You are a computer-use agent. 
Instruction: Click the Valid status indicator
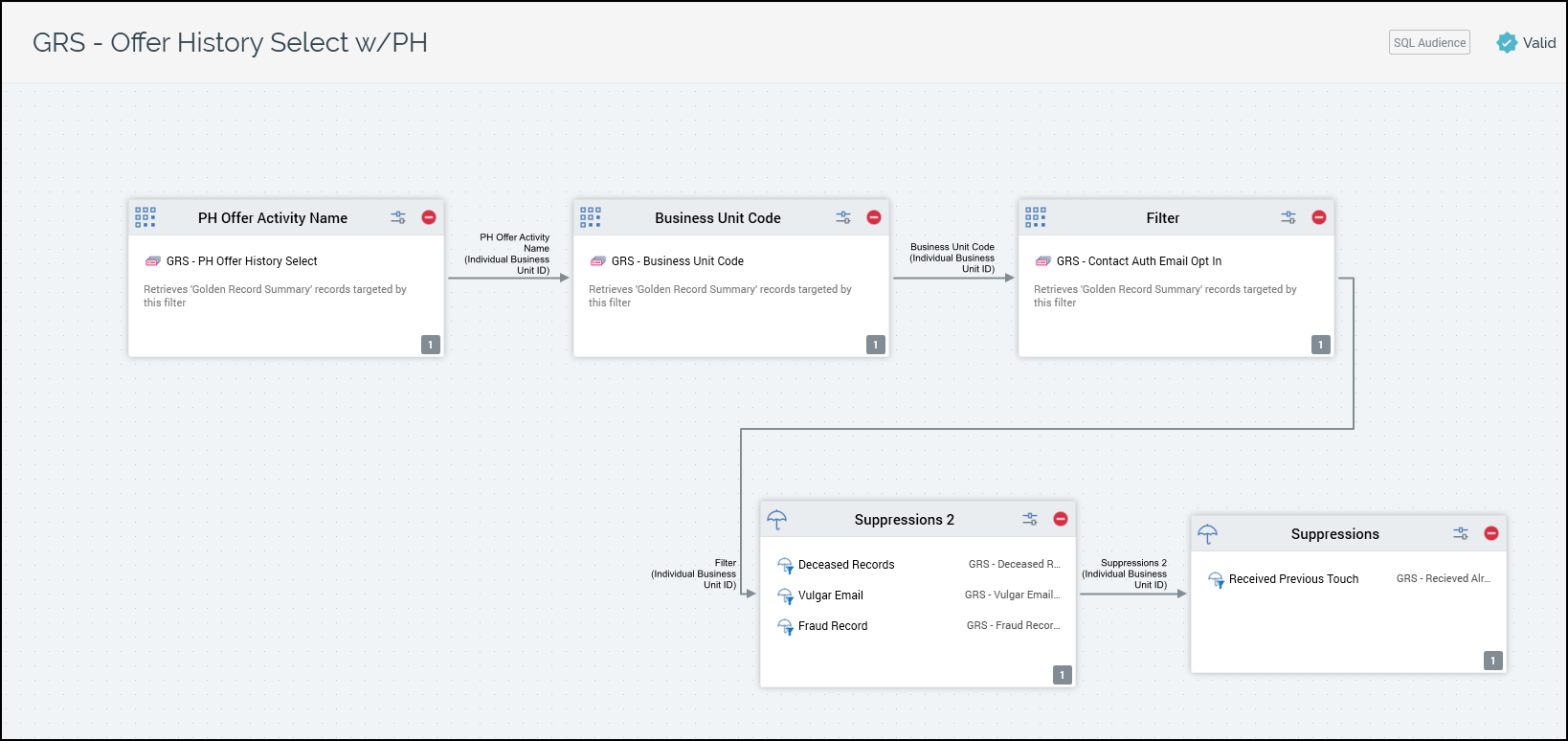1527,43
